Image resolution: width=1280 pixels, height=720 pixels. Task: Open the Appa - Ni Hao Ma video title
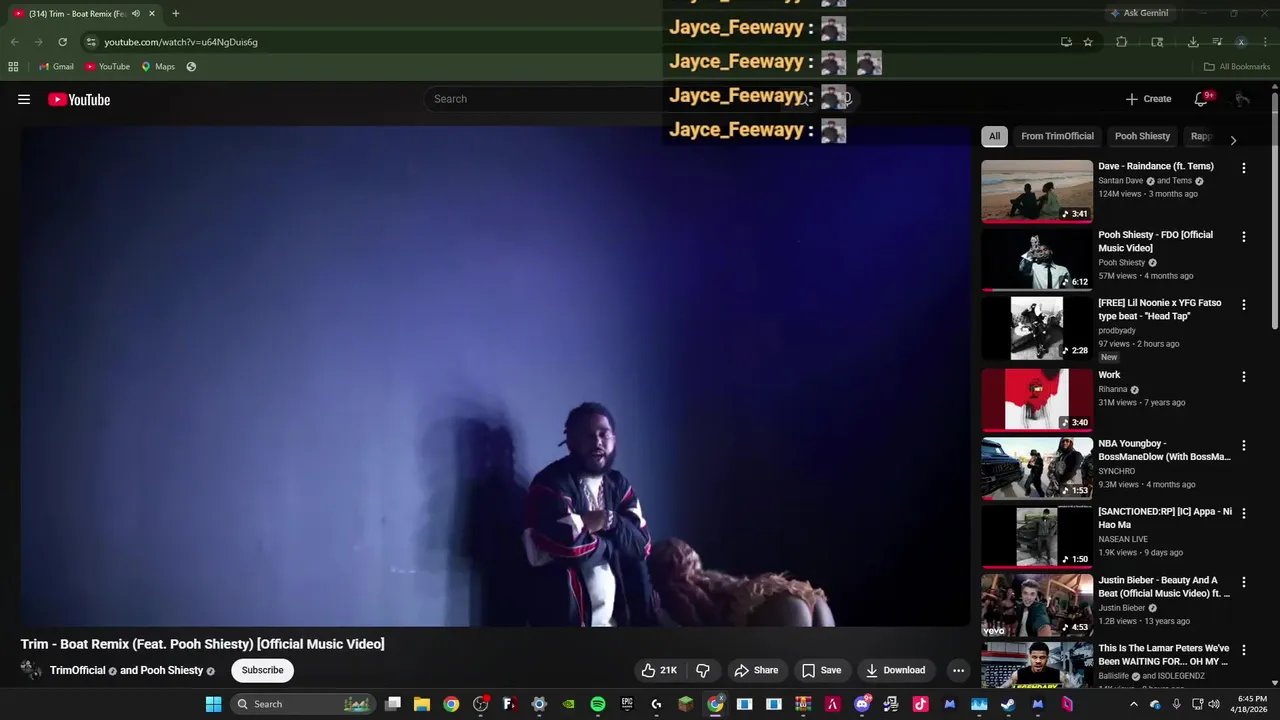pos(1165,518)
